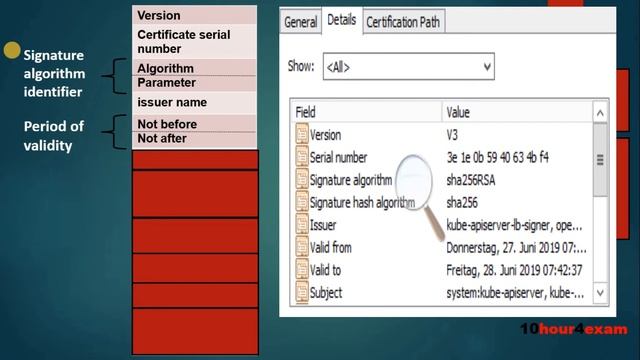The width and height of the screenshot is (640, 360).
Task: Select the Subject field row
Action: coord(442,292)
